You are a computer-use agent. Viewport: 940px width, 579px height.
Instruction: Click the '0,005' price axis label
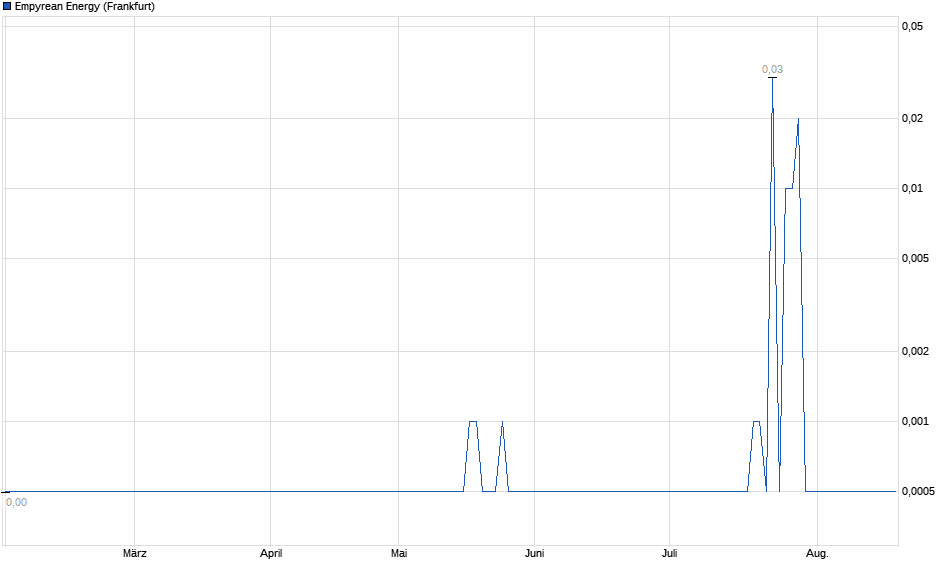coord(915,258)
